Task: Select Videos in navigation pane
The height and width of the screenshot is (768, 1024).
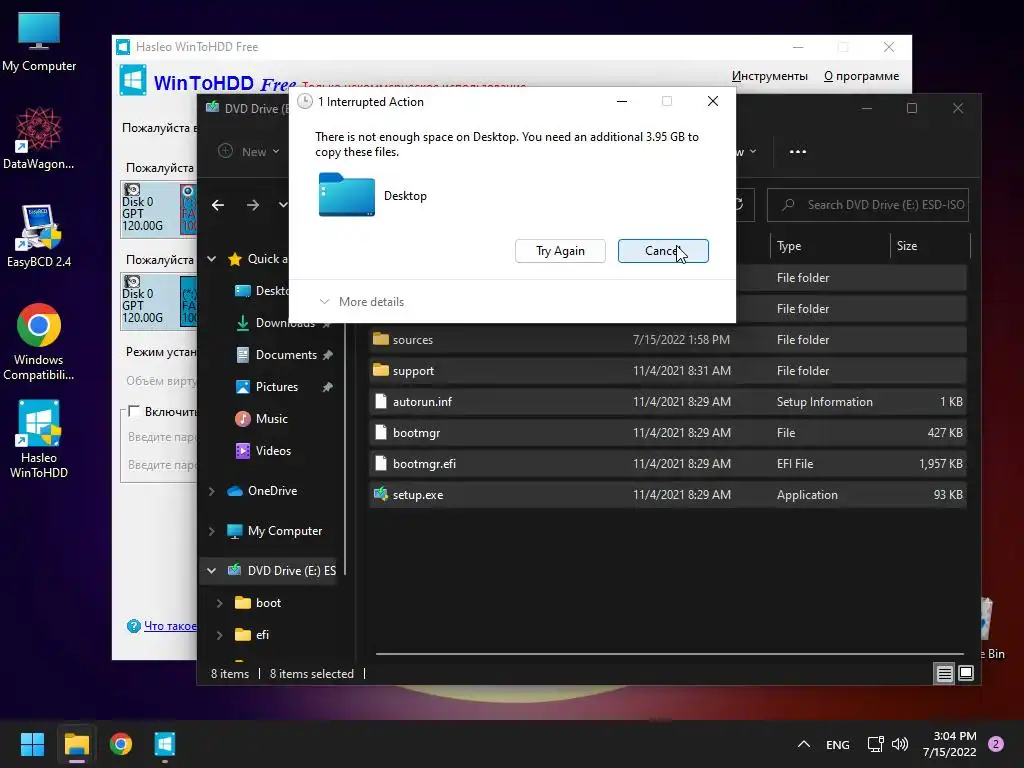Action: [x=263, y=451]
